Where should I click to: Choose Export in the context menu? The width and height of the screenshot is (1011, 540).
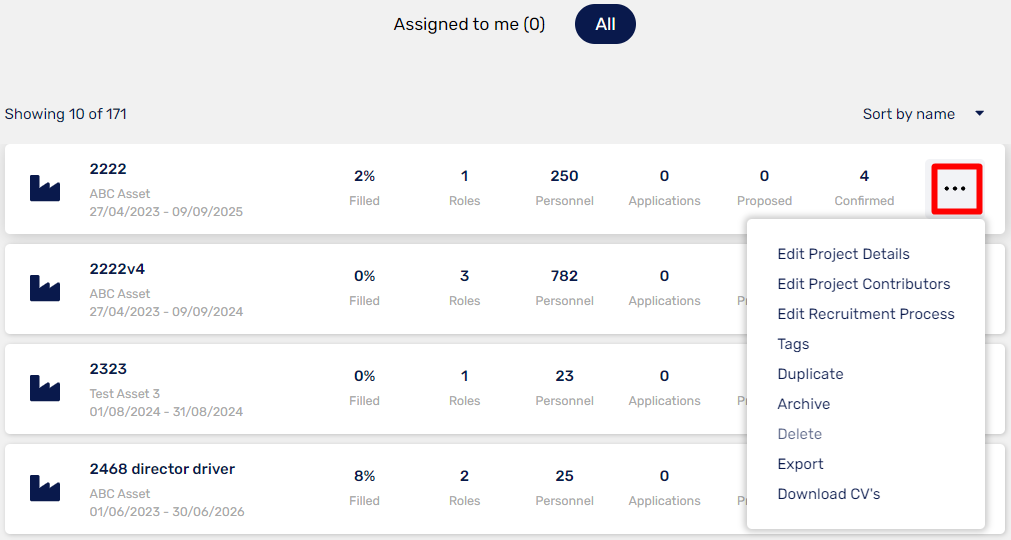click(800, 464)
